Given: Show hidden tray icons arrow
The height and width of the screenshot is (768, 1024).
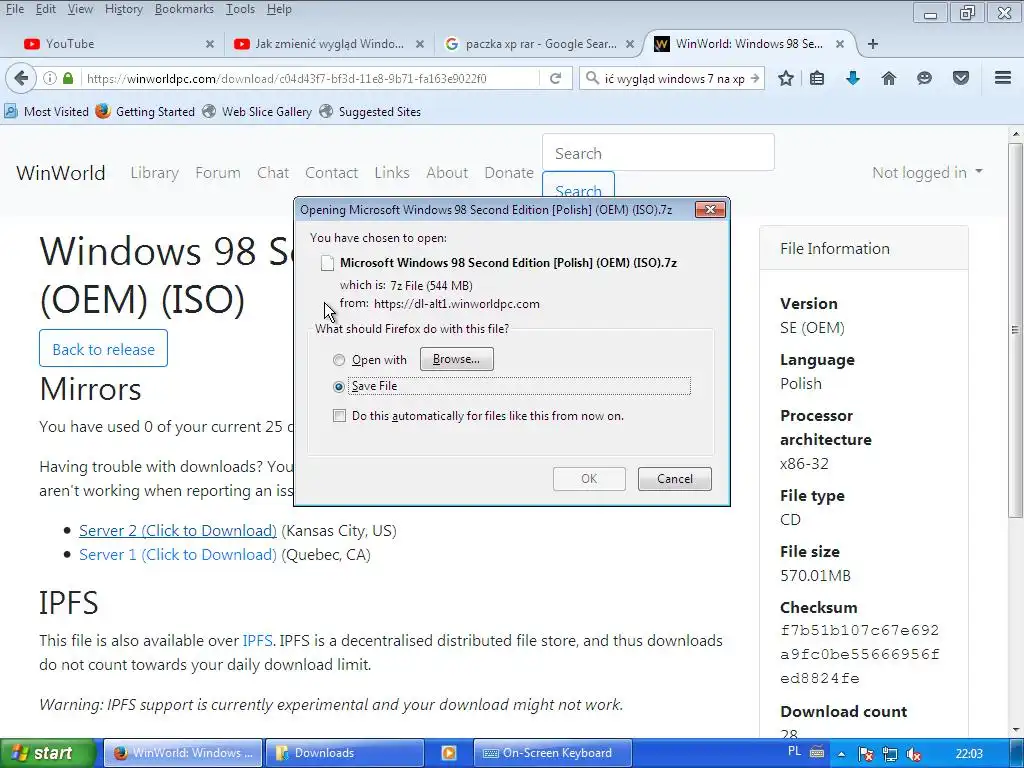Looking at the screenshot, I should [x=842, y=754].
